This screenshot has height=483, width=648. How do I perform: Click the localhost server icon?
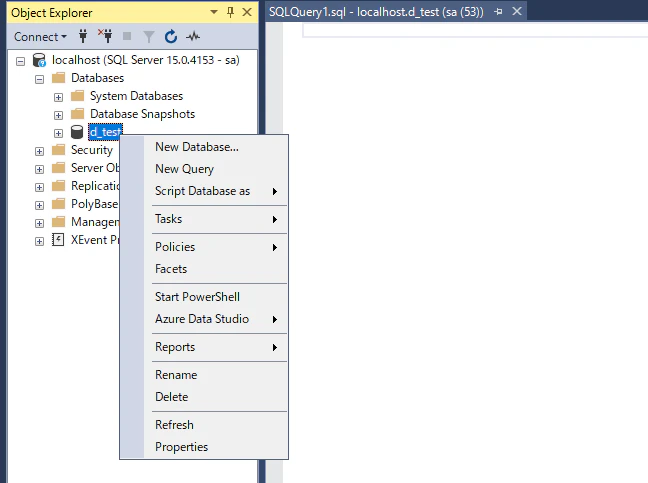(39, 60)
